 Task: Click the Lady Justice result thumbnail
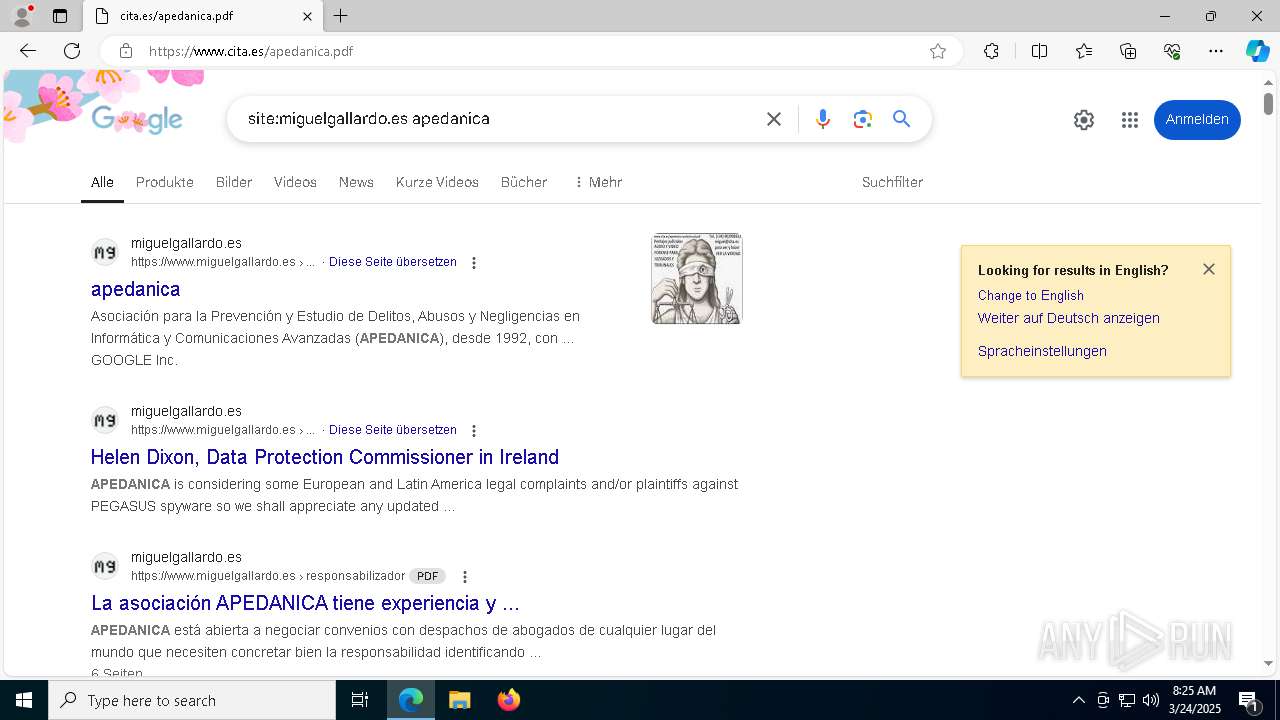697,278
